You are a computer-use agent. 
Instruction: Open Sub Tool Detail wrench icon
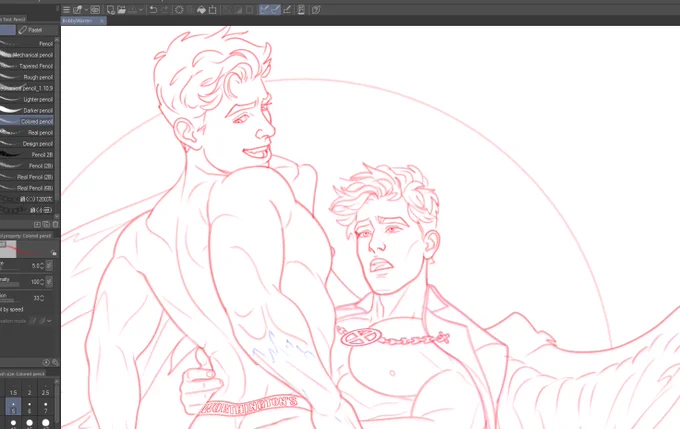point(55,362)
